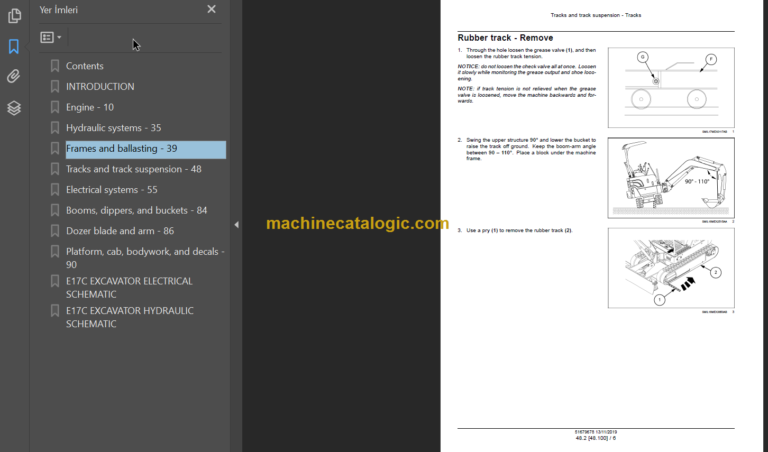768x452 pixels.
Task: Open Tracks and track suspension - 48
Action: [134, 169]
